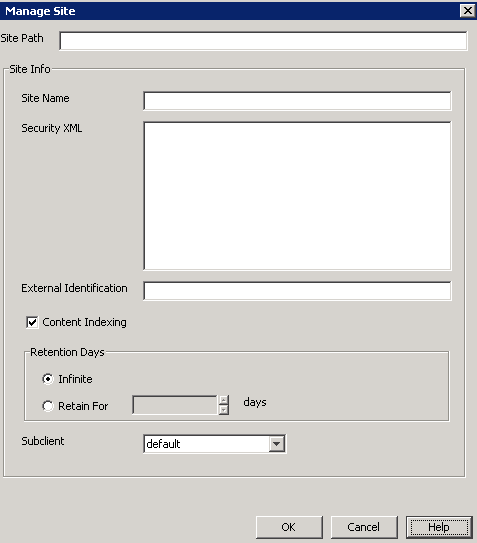Select the Infinite retention radio button
477x543 pixels.
[x=48, y=379]
